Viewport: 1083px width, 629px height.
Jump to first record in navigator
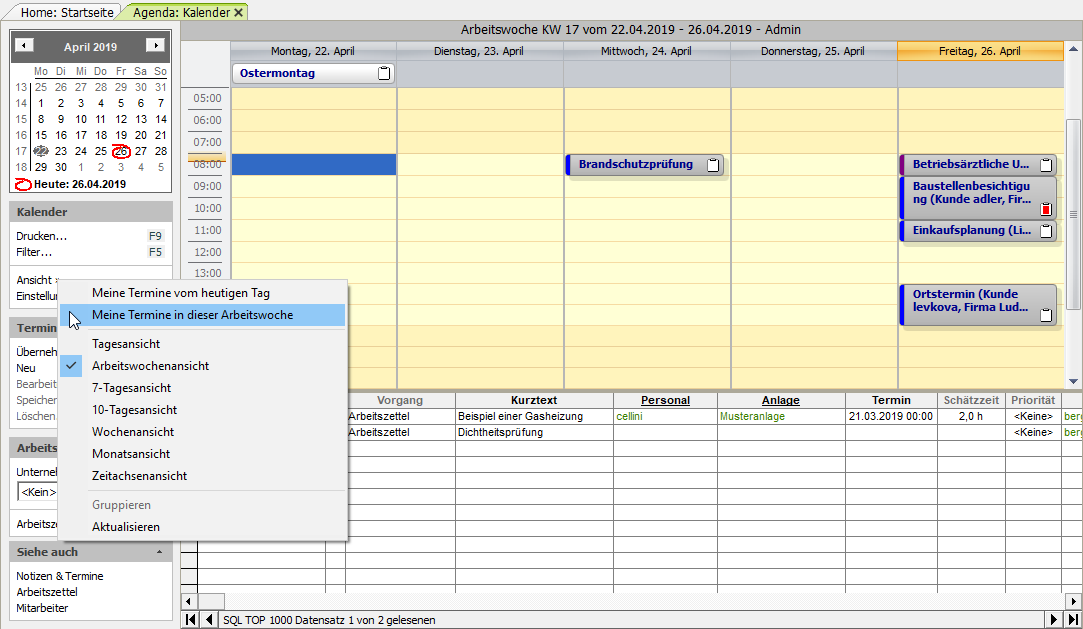(x=189, y=620)
